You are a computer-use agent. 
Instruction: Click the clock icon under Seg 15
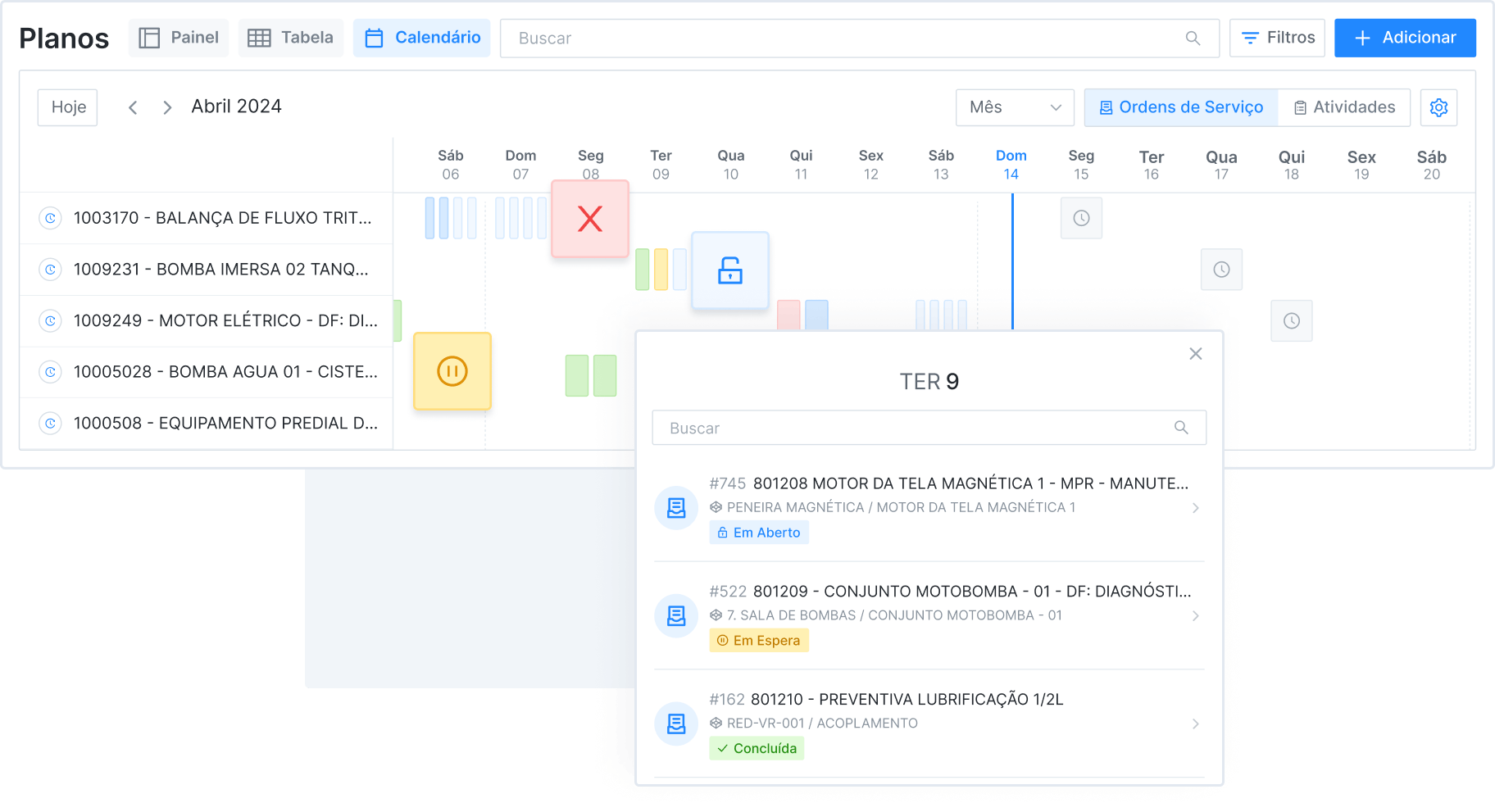click(x=1081, y=218)
